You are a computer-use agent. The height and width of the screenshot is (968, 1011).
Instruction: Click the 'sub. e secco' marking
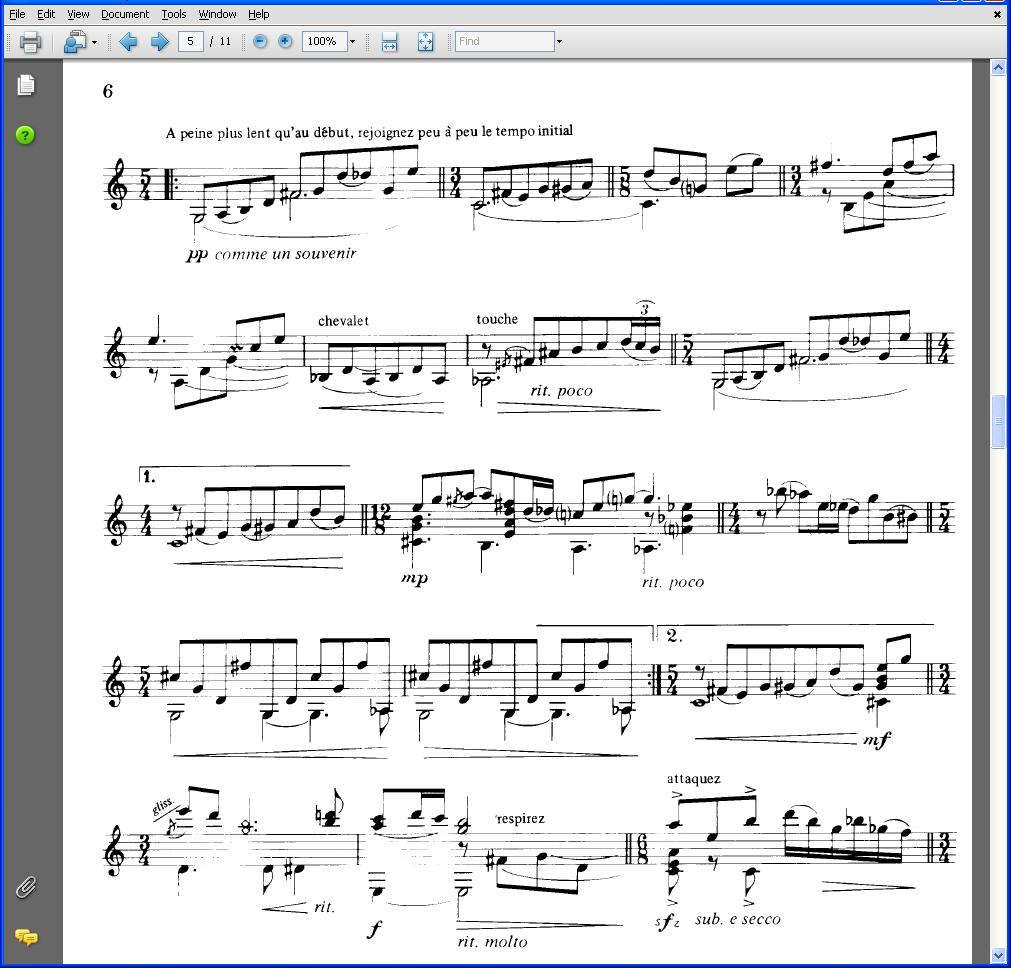point(738,919)
